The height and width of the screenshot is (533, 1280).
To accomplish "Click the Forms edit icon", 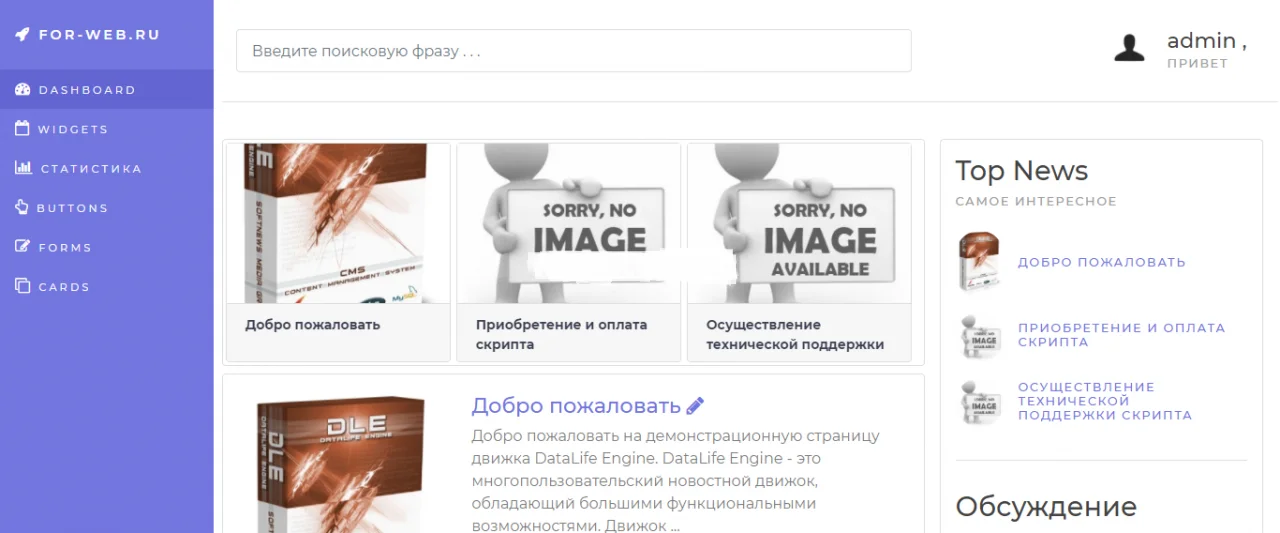I will (x=22, y=246).
